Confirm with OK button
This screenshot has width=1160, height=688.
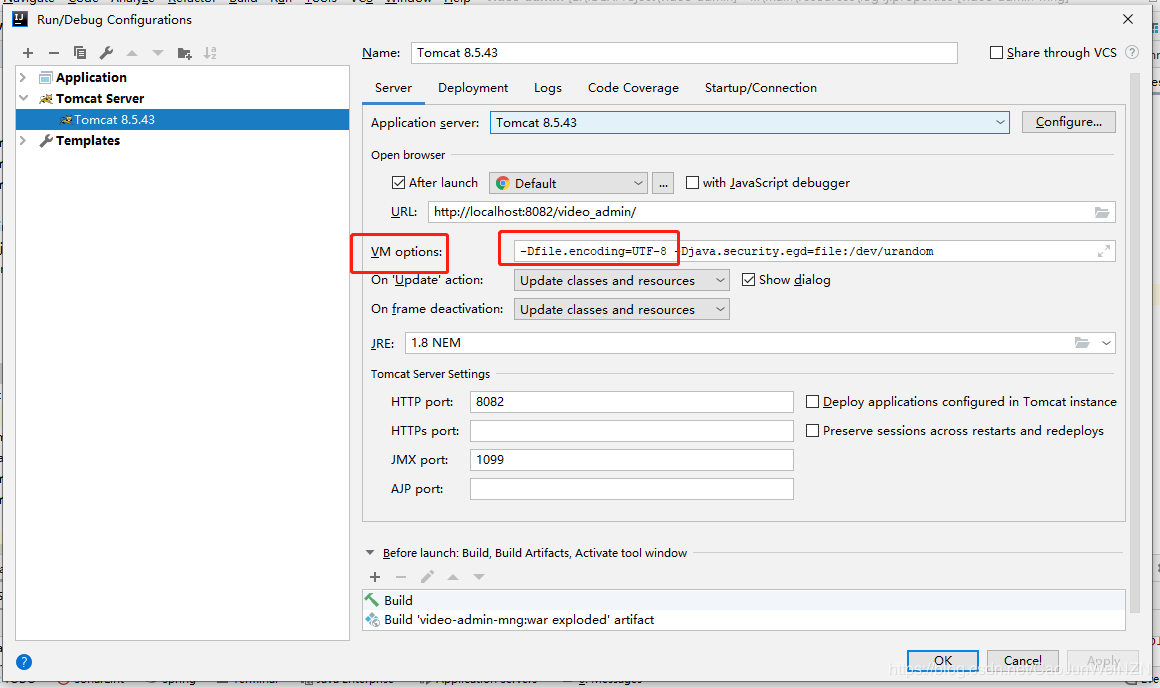tap(942, 660)
